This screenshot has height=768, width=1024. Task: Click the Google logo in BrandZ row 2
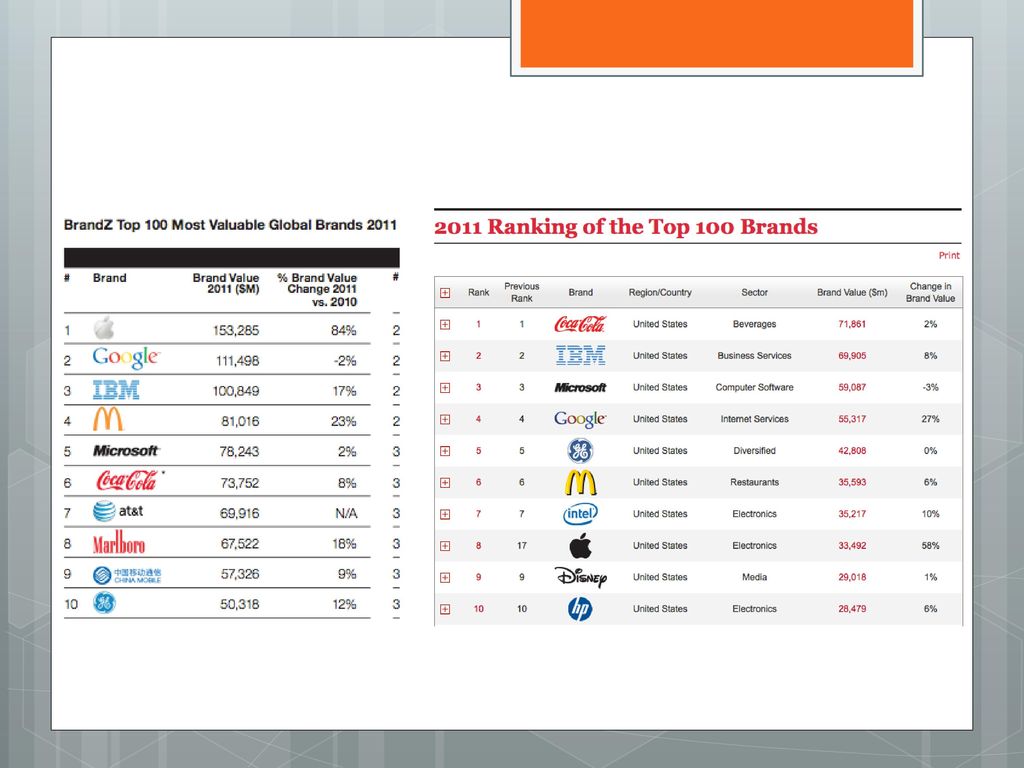coord(125,358)
